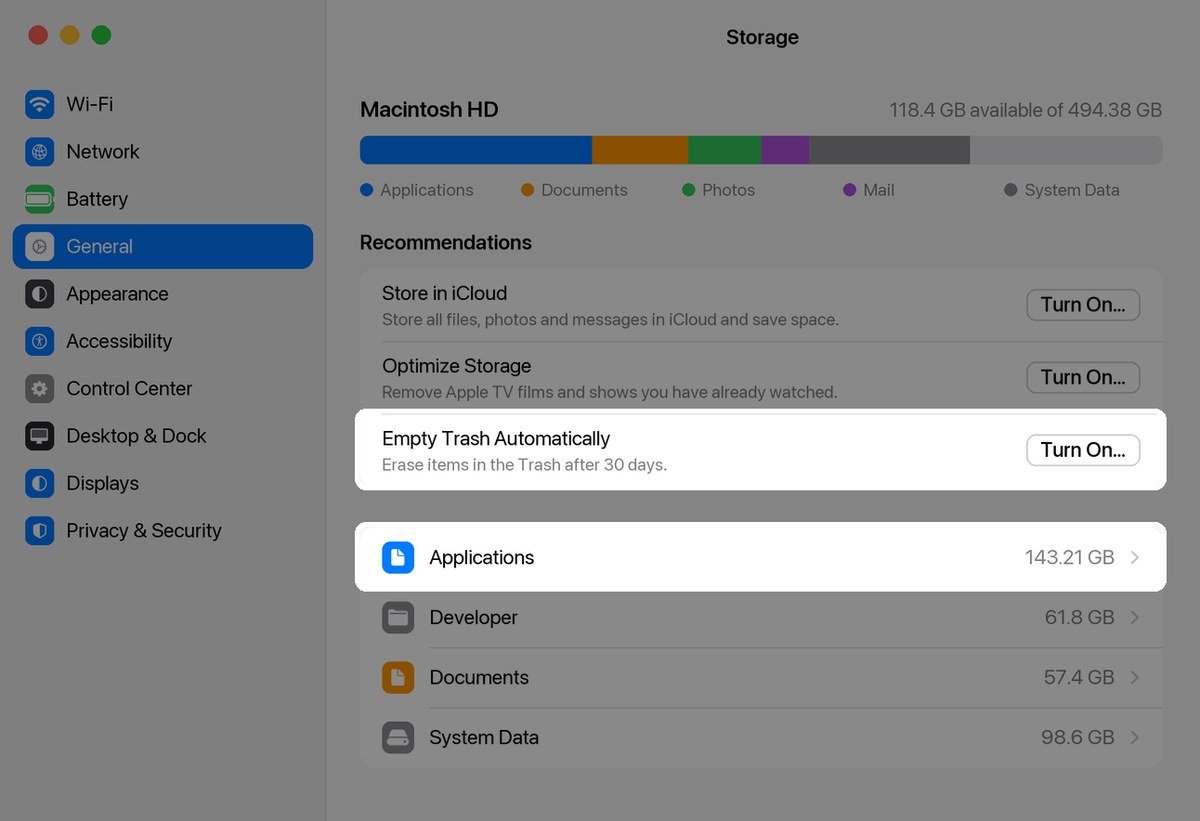Click 'Optimize Storage' title text
Screen dimensions: 1200x821
(x=456, y=366)
